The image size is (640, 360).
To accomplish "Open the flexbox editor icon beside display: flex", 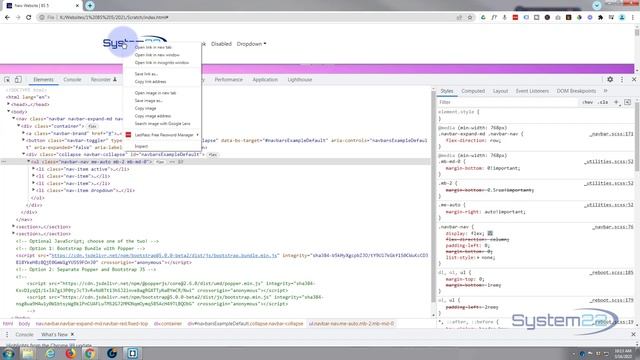I will click(x=490, y=233).
